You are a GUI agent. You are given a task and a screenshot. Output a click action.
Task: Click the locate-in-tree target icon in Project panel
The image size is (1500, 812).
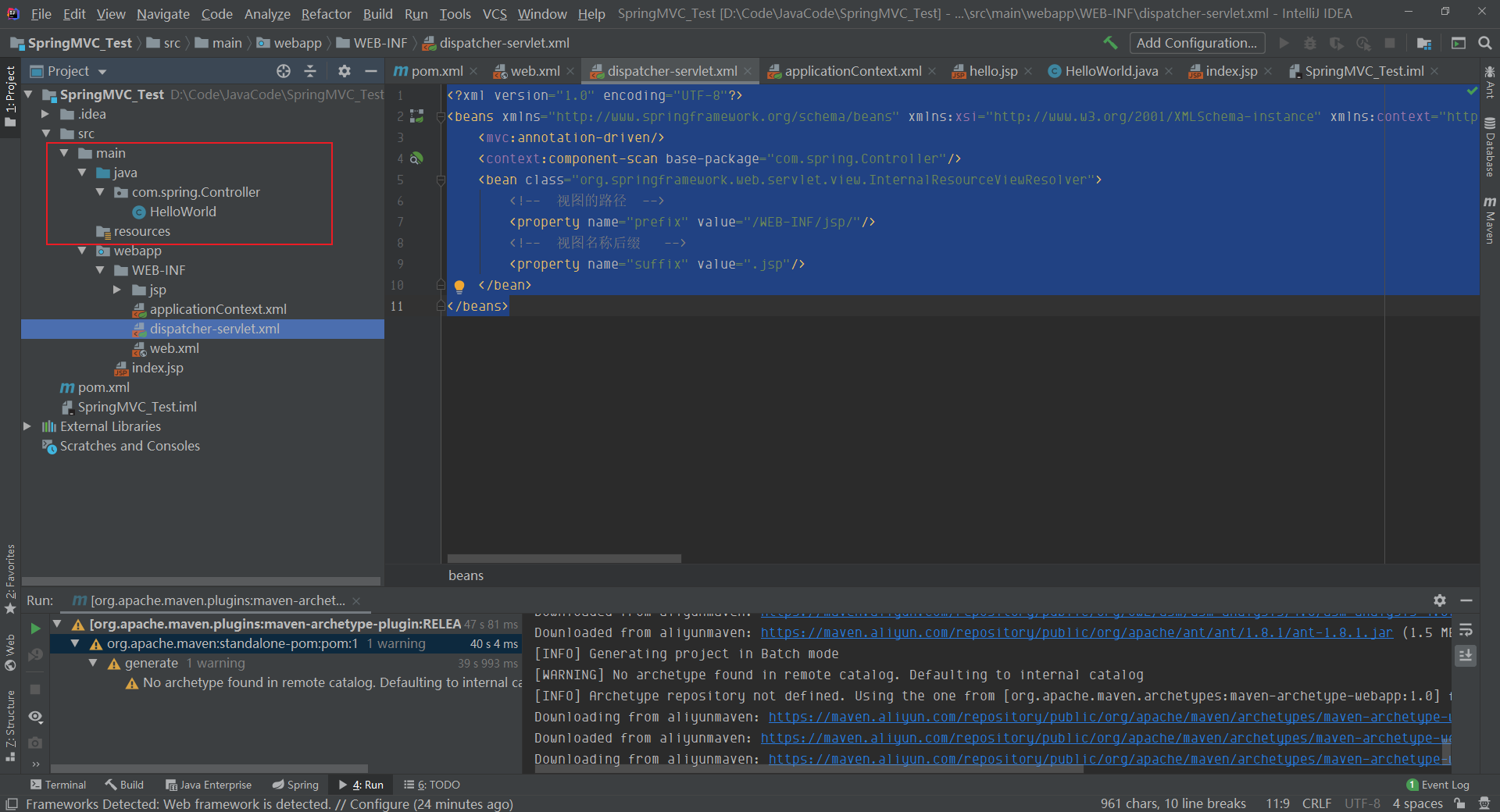[x=284, y=71]
